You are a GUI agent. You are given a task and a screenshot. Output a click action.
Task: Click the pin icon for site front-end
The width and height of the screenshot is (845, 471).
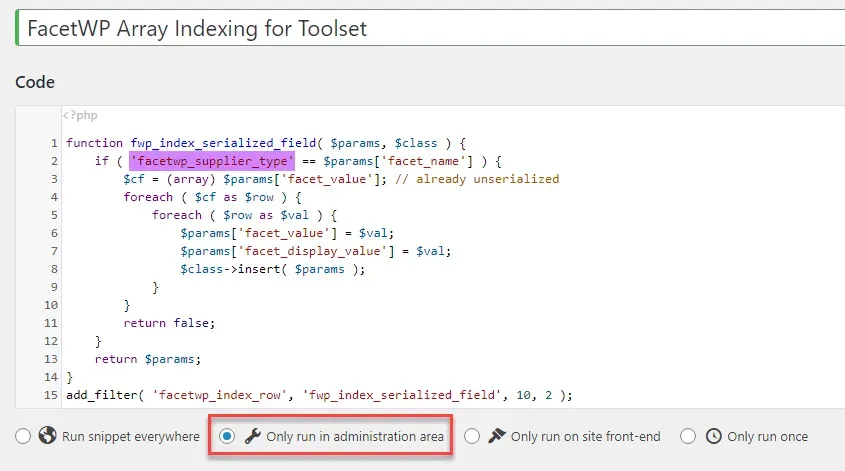pos(497,435)
